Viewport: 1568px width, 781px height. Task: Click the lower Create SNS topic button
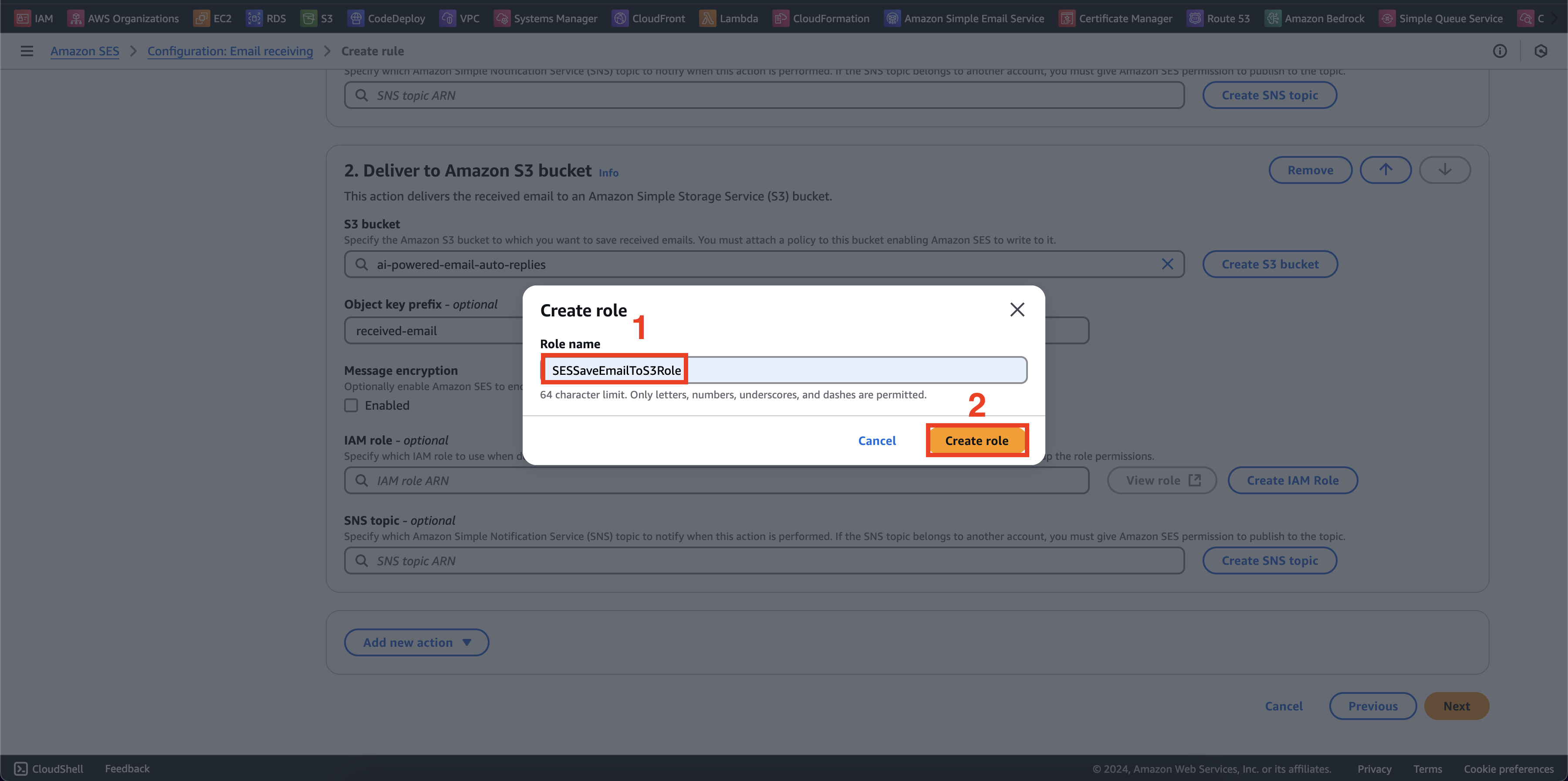pos(1269,560)
